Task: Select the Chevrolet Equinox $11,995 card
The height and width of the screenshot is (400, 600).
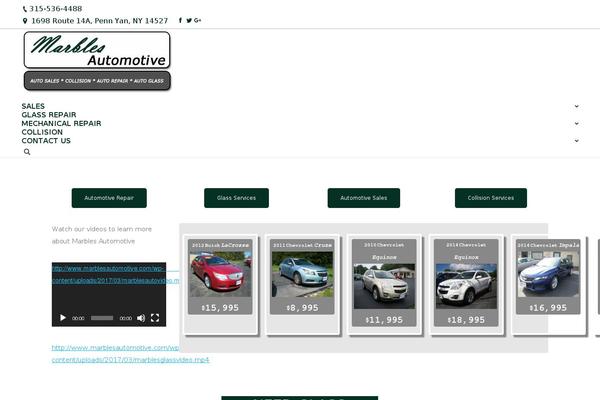Action: [x=384, y=283]
